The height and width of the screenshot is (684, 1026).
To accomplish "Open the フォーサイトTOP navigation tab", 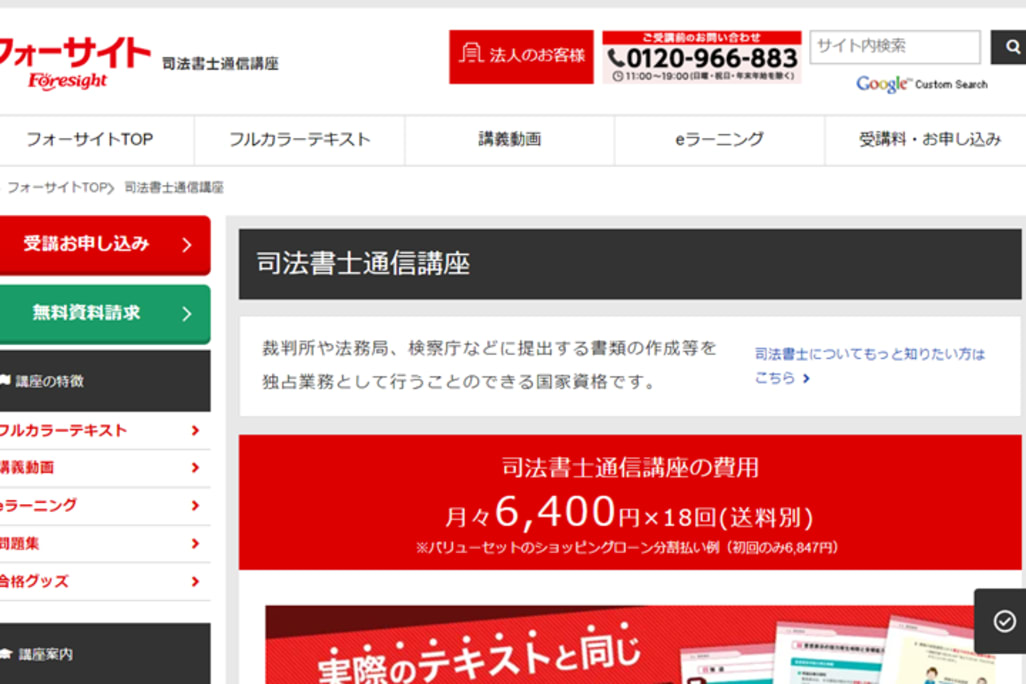I will click(90, 140).
